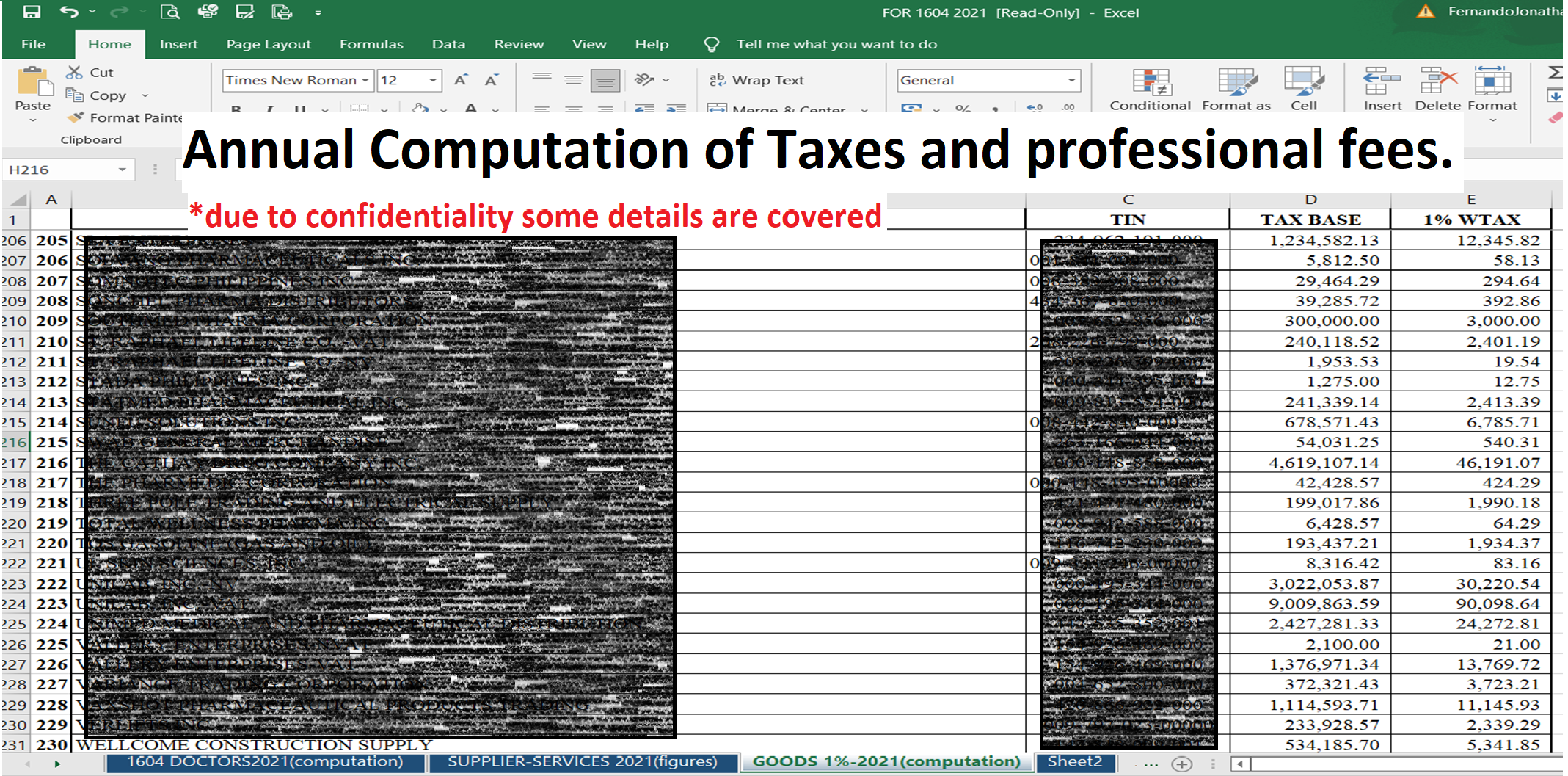Click the Format cells icon
Viewport: 1568px width, 776px height.
click(x=1492, y=81)
